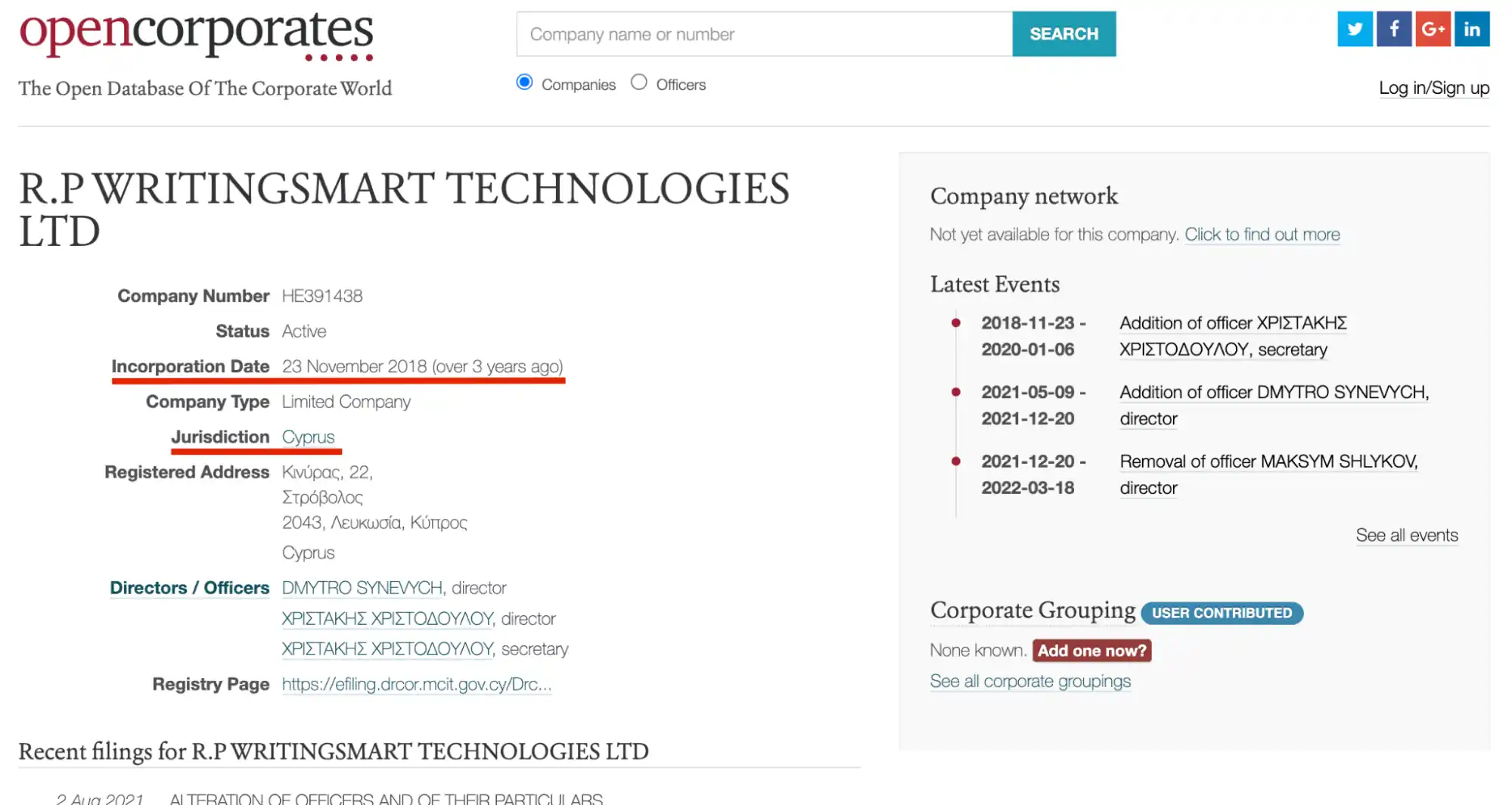This screenshot has width=1512, height=805.
Task: Click the SEARCH button
Action: [x=1064, y=34]
